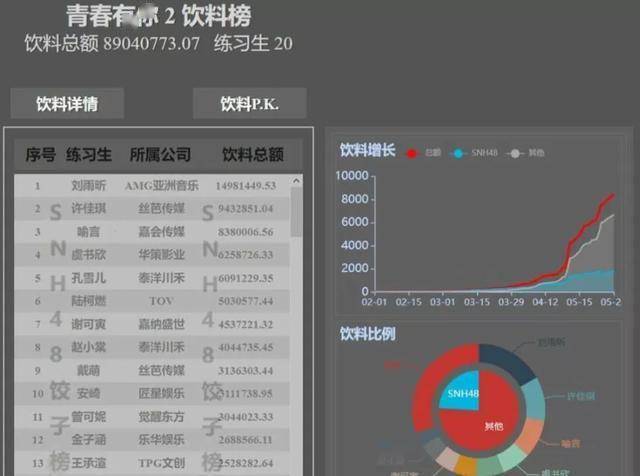
Task: Click 泰洋川禾 in 孔雪儿's row
Action: coord(162,278)
